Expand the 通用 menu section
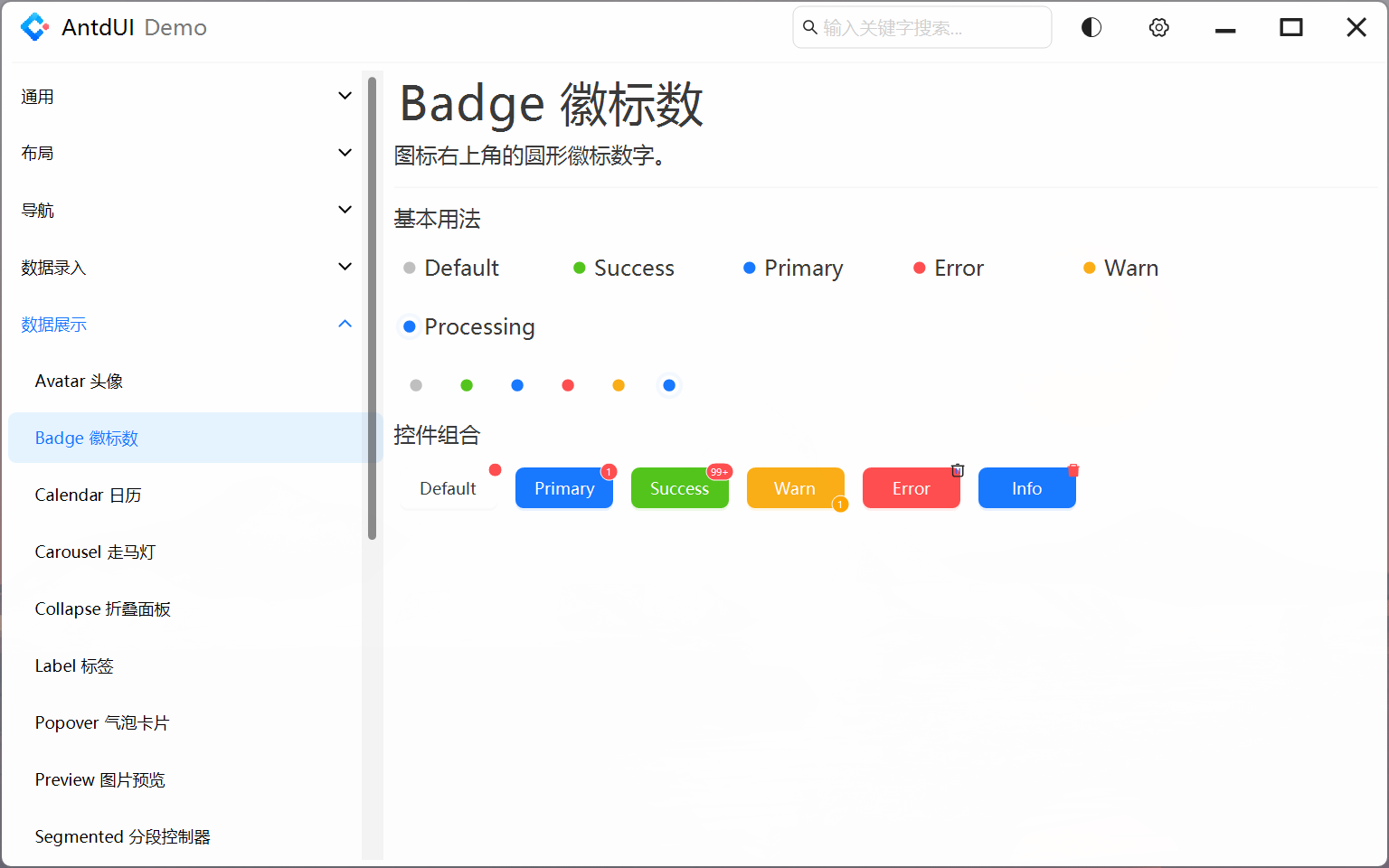Image resolution: width=1389 pixels, height=868 pixels. tap(345, 96)
